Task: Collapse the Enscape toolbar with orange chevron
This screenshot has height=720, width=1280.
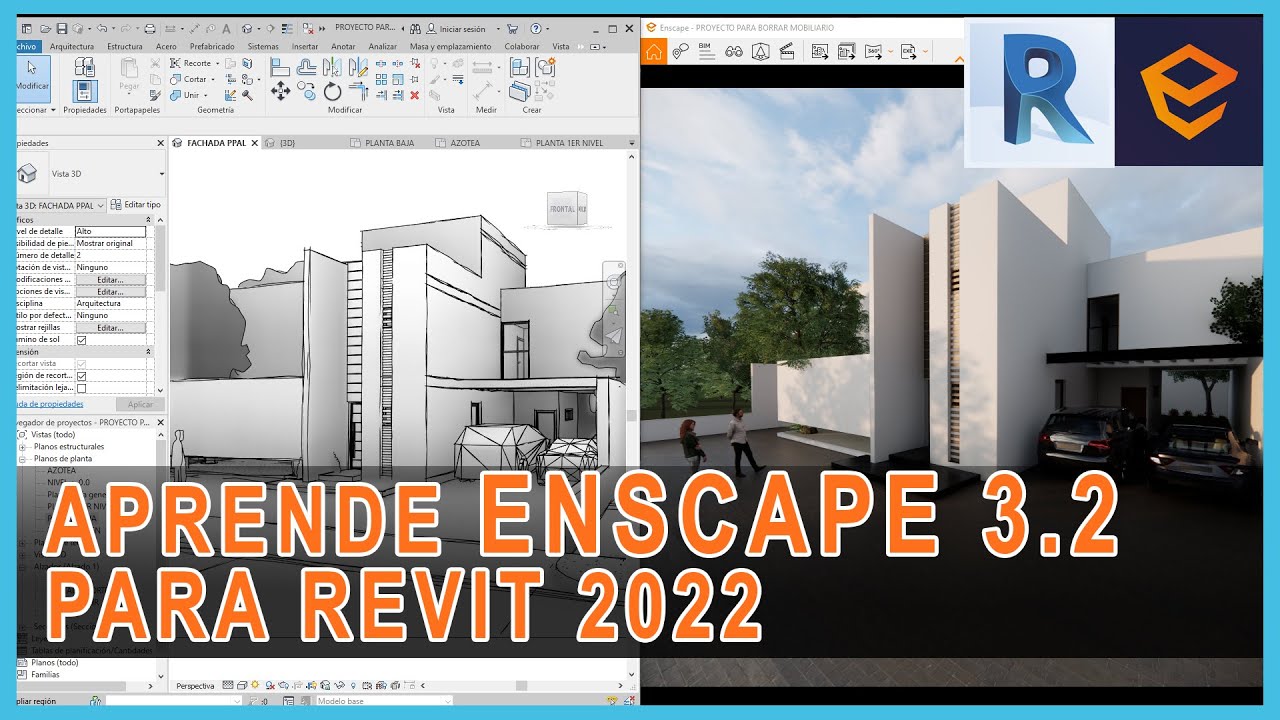Action: point(959,60)
